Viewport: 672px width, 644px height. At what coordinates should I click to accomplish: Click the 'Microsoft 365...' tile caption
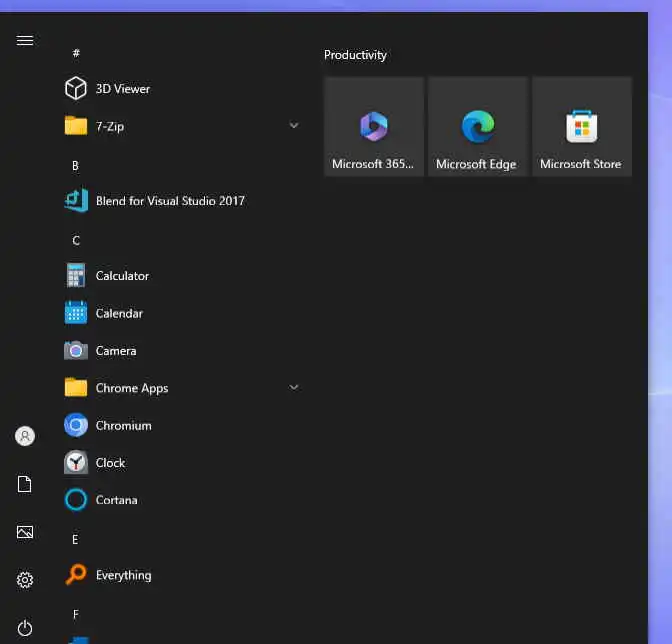click(373, 164)
